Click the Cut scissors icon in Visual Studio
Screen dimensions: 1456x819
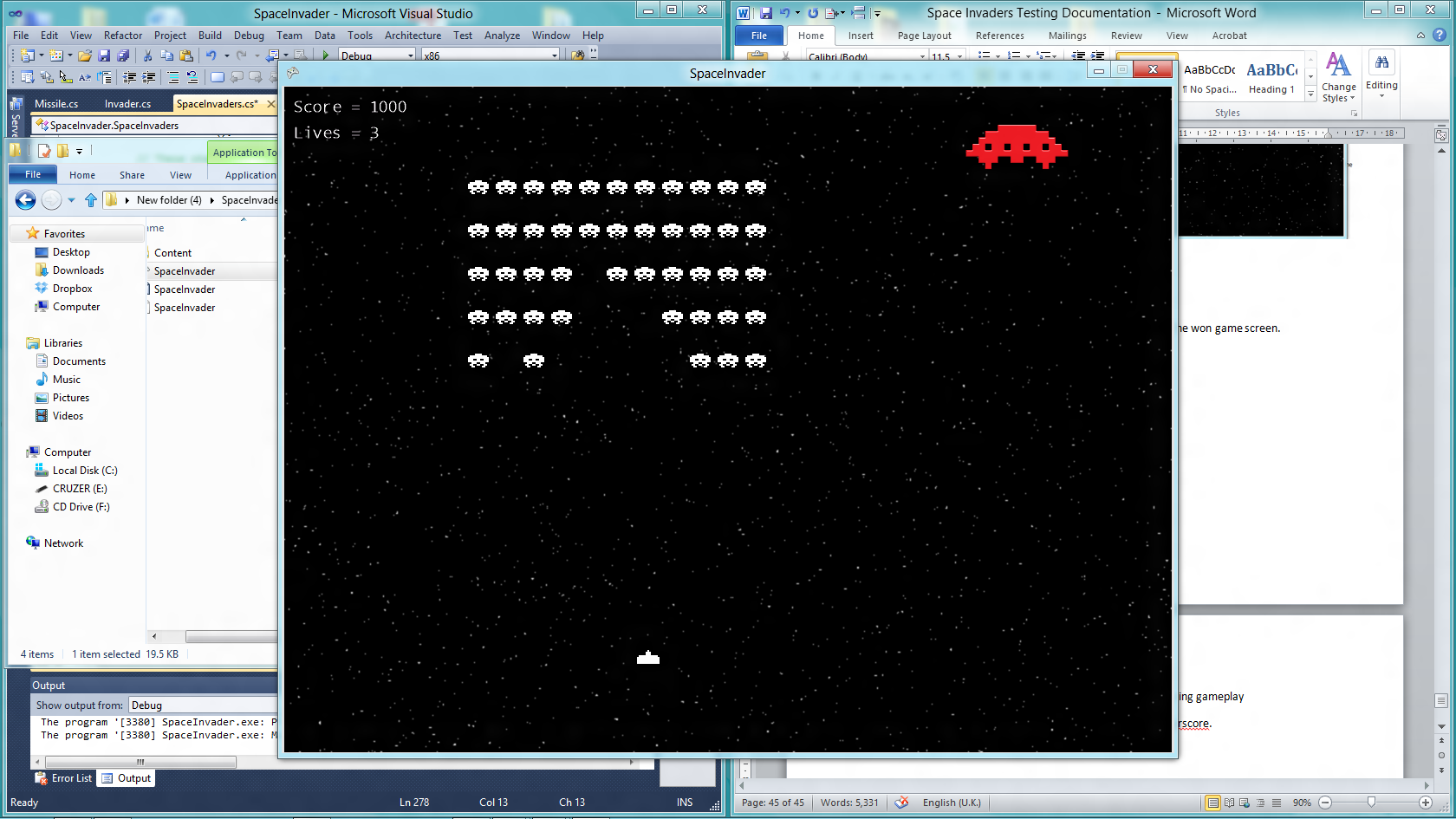pyautogui.click(x=147, y=55)
